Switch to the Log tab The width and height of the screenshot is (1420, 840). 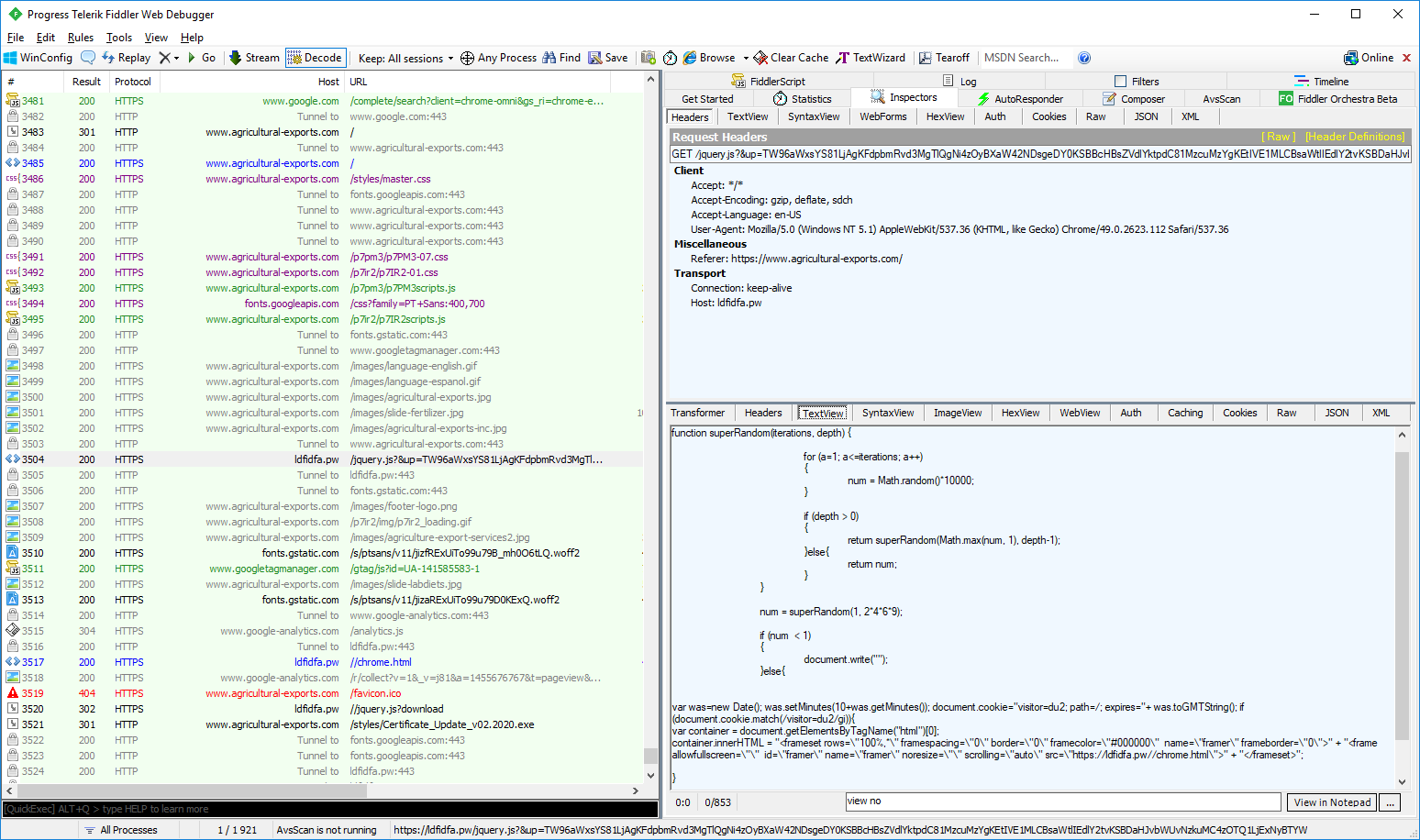[x=960, y=81]
